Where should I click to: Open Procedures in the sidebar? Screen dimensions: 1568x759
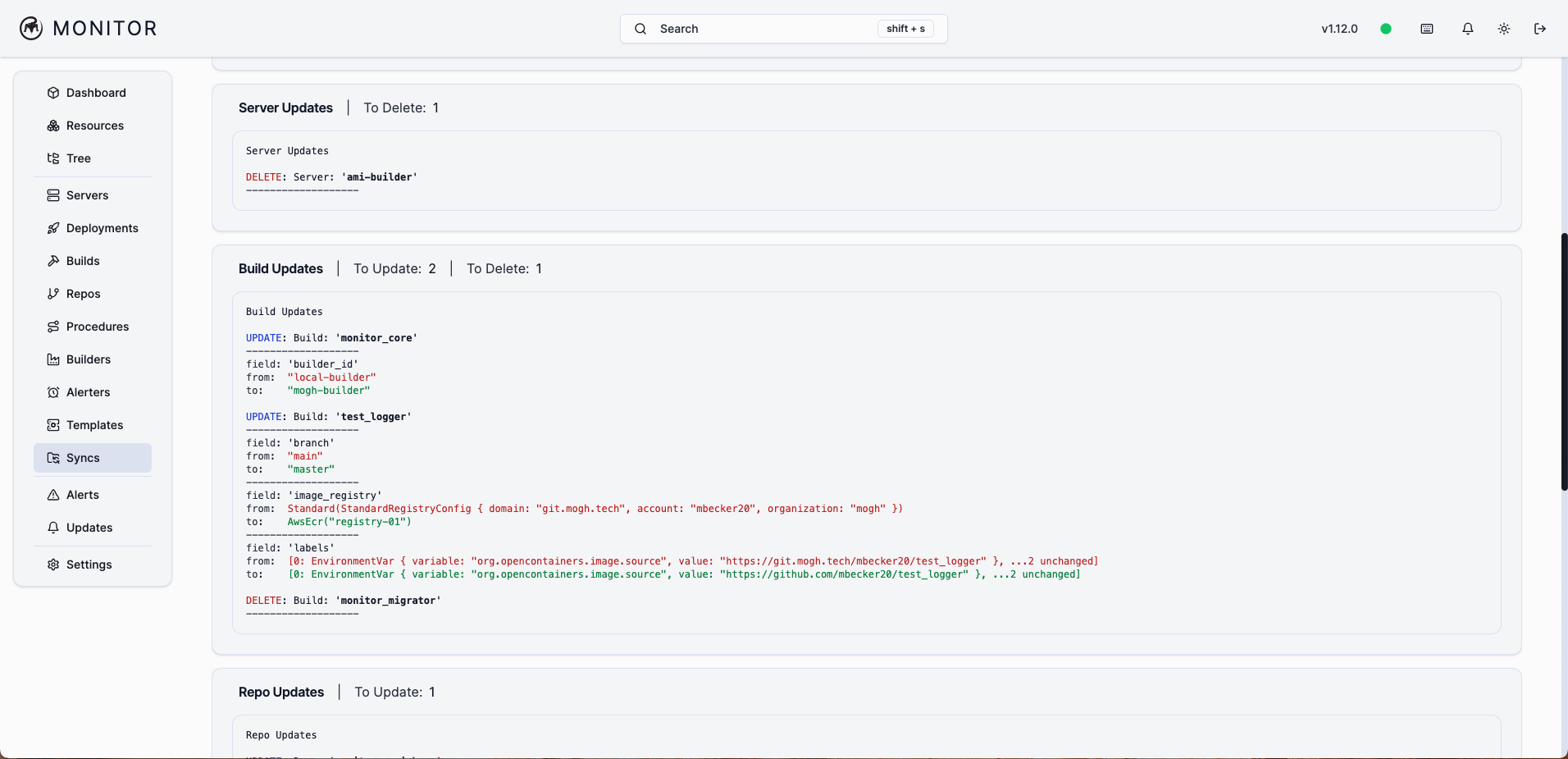pos(93,327)
